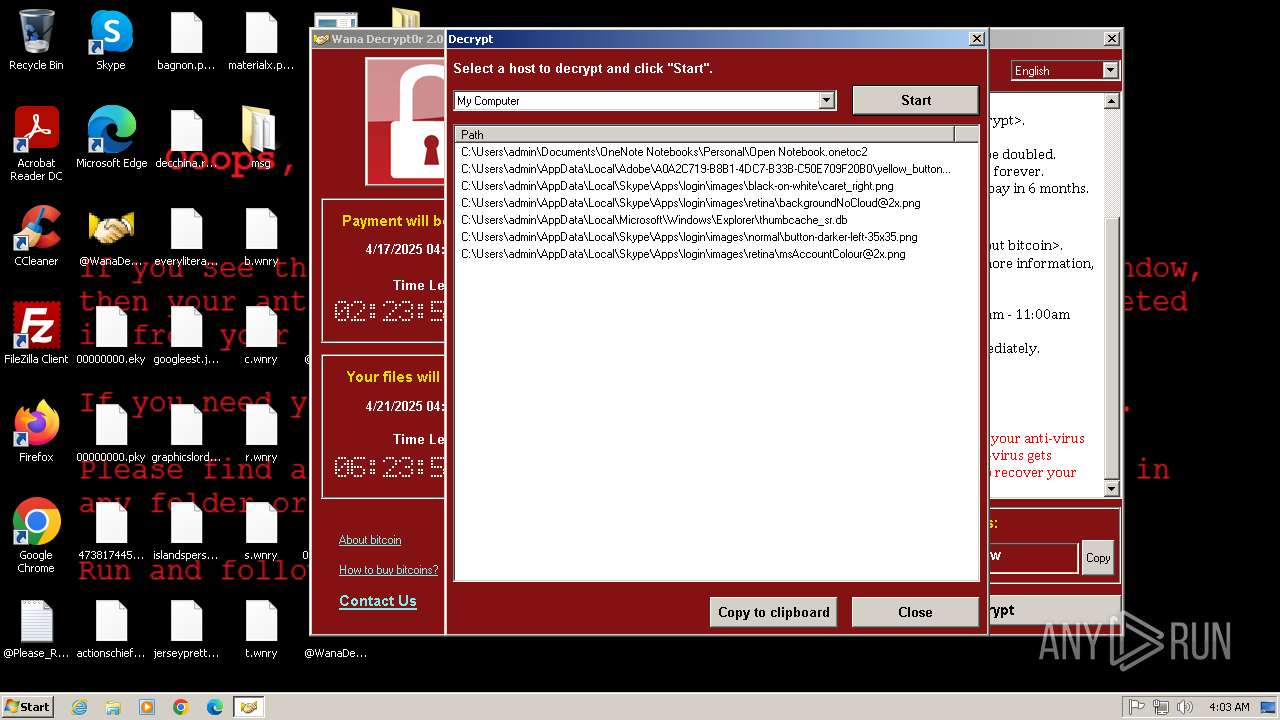This screenshot has height=720, width=1280.
Task: Click Start to begin decryption
Action: coord(915,100)
